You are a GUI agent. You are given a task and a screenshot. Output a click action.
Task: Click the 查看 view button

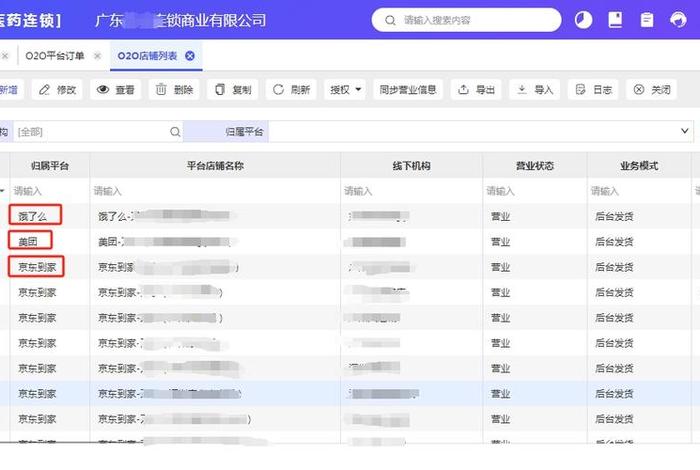click(x=116, y=90)
